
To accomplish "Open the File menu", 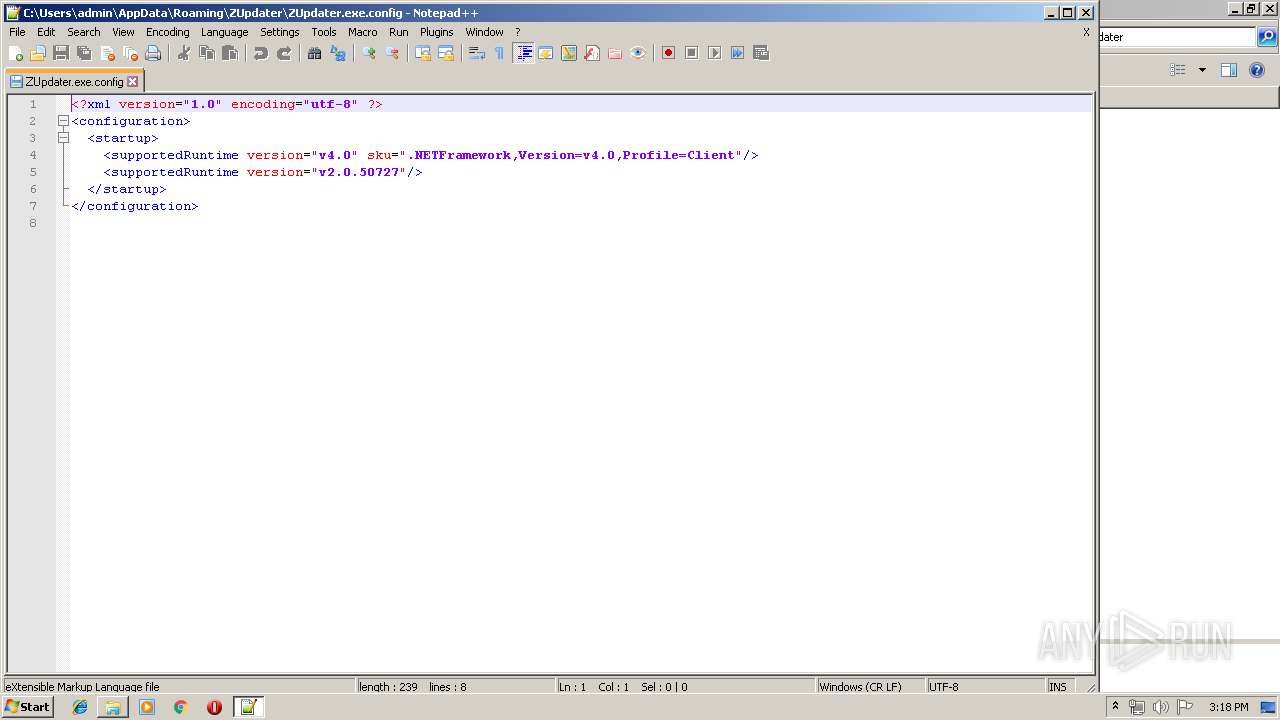I will (x=17, y=32).
